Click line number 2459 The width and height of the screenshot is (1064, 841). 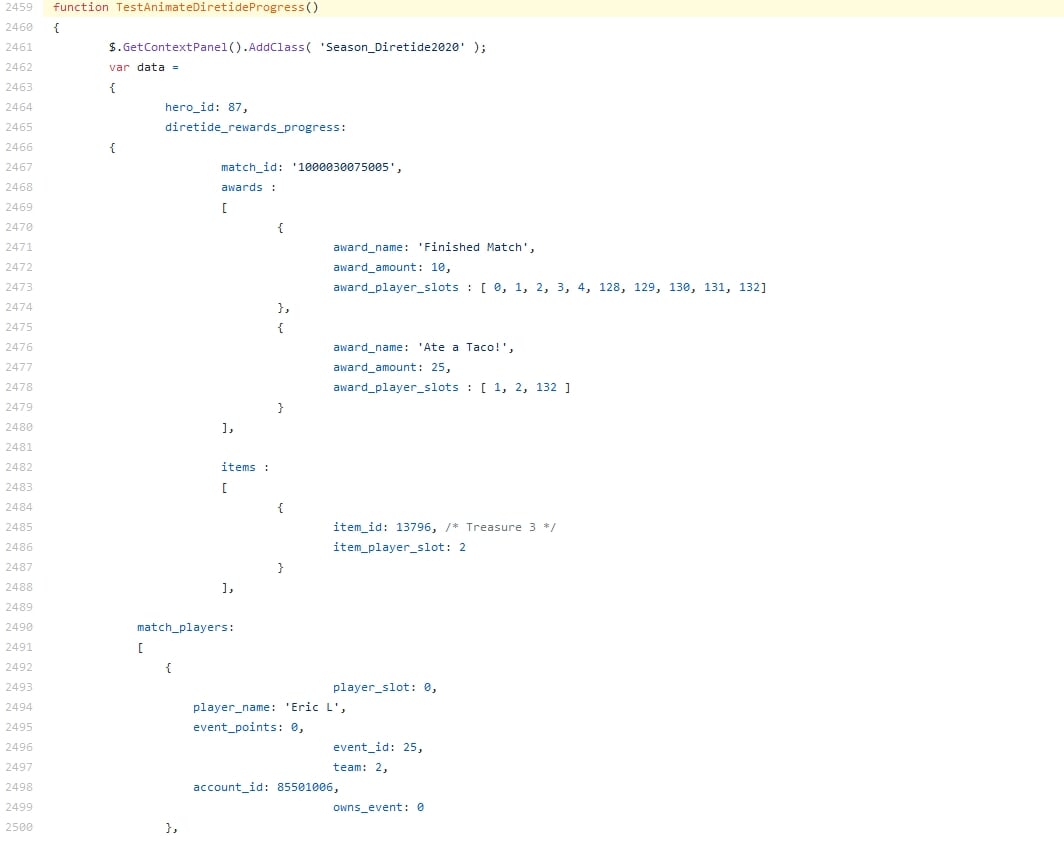(18, 7)
